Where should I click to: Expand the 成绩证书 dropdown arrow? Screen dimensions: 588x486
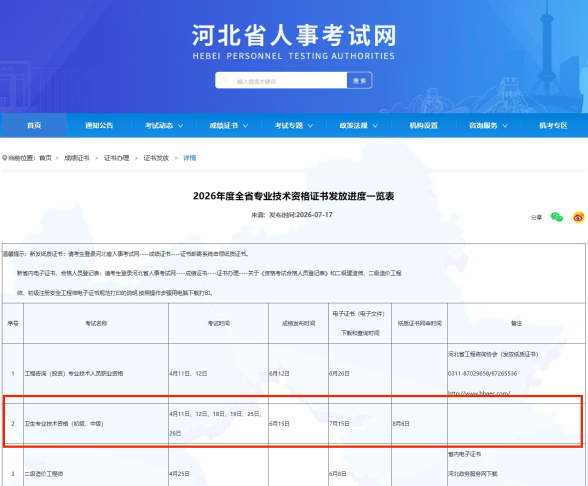245,126
